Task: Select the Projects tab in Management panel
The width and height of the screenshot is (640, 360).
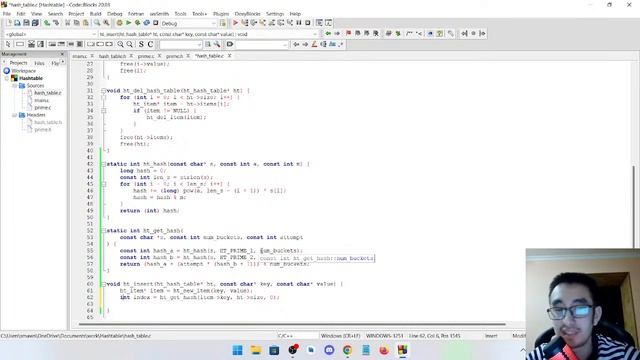Action: pyautogui.click(x=18, y=63)
